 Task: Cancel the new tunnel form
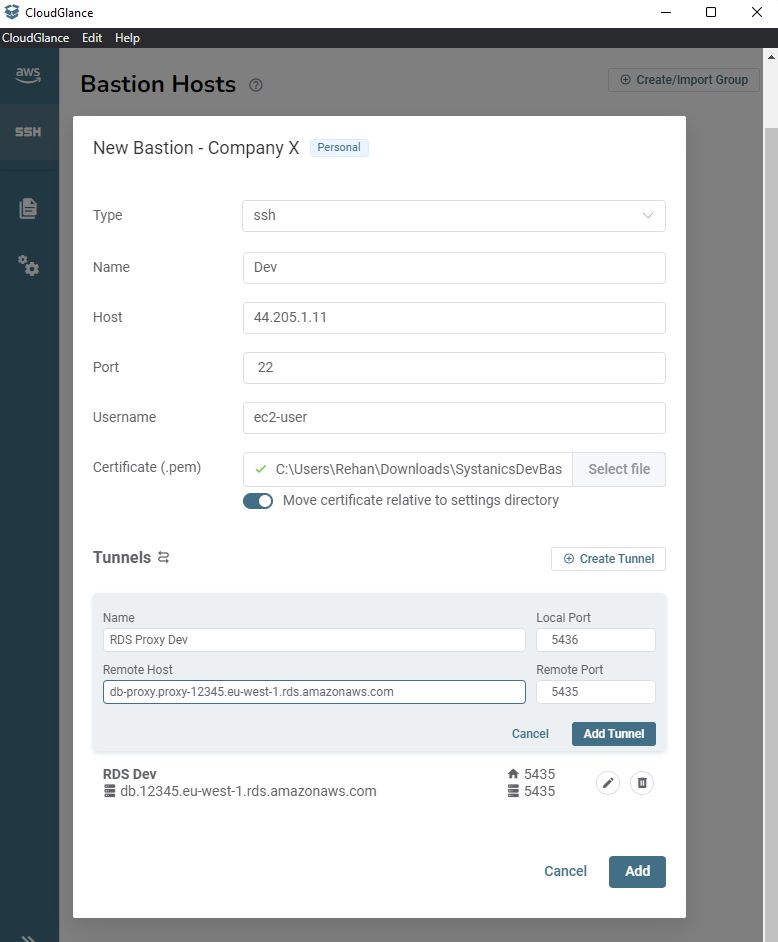(530, 734)
